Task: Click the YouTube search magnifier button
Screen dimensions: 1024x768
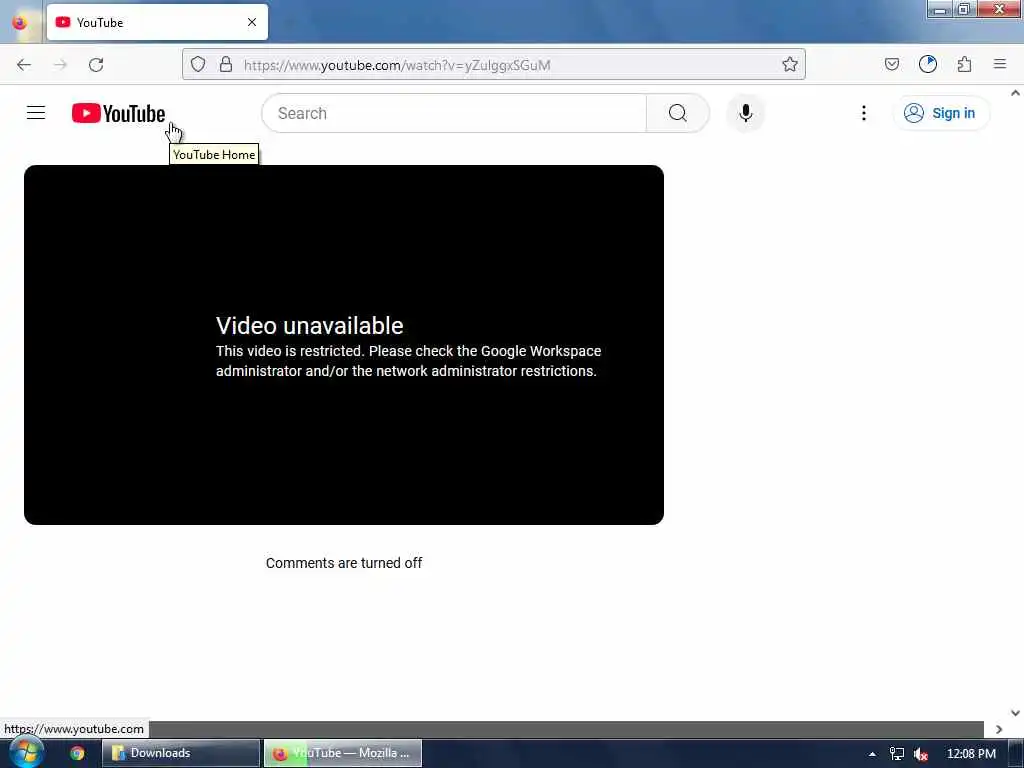Action: [677, 113]
